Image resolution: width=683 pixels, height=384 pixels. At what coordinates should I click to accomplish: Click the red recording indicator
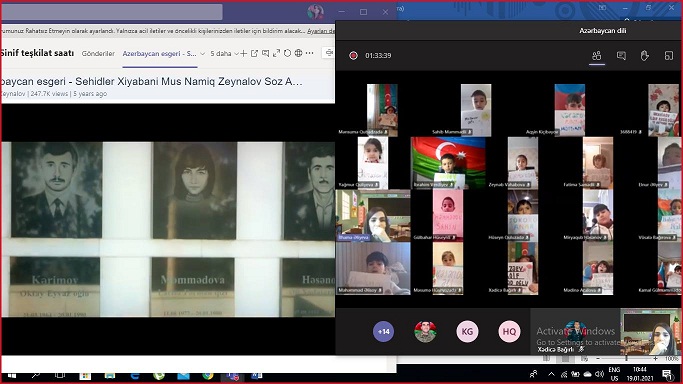click(x=353, y=56)
